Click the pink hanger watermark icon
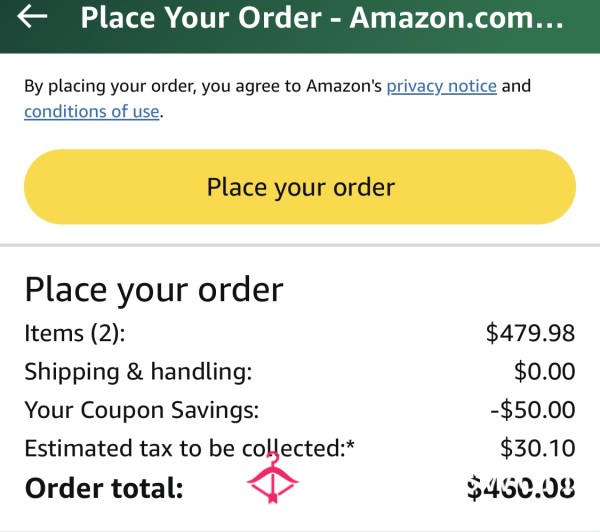Screen dimensions: 600x532 point(272,477)
